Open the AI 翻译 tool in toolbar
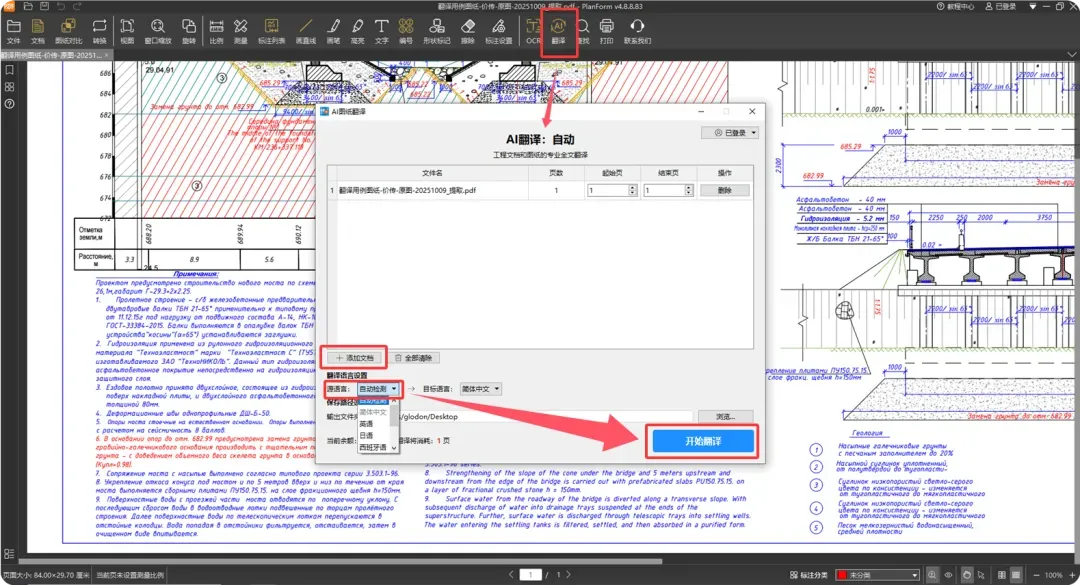The width and height of the screenshot is (1080, 585). point(558,31)
